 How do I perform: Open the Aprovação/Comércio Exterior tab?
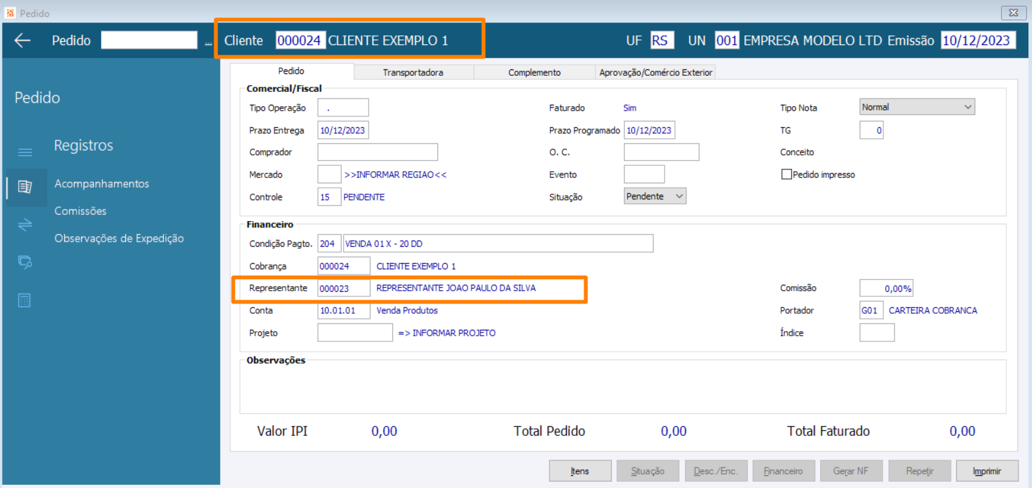pyautogui.click(x=656, y=72)
